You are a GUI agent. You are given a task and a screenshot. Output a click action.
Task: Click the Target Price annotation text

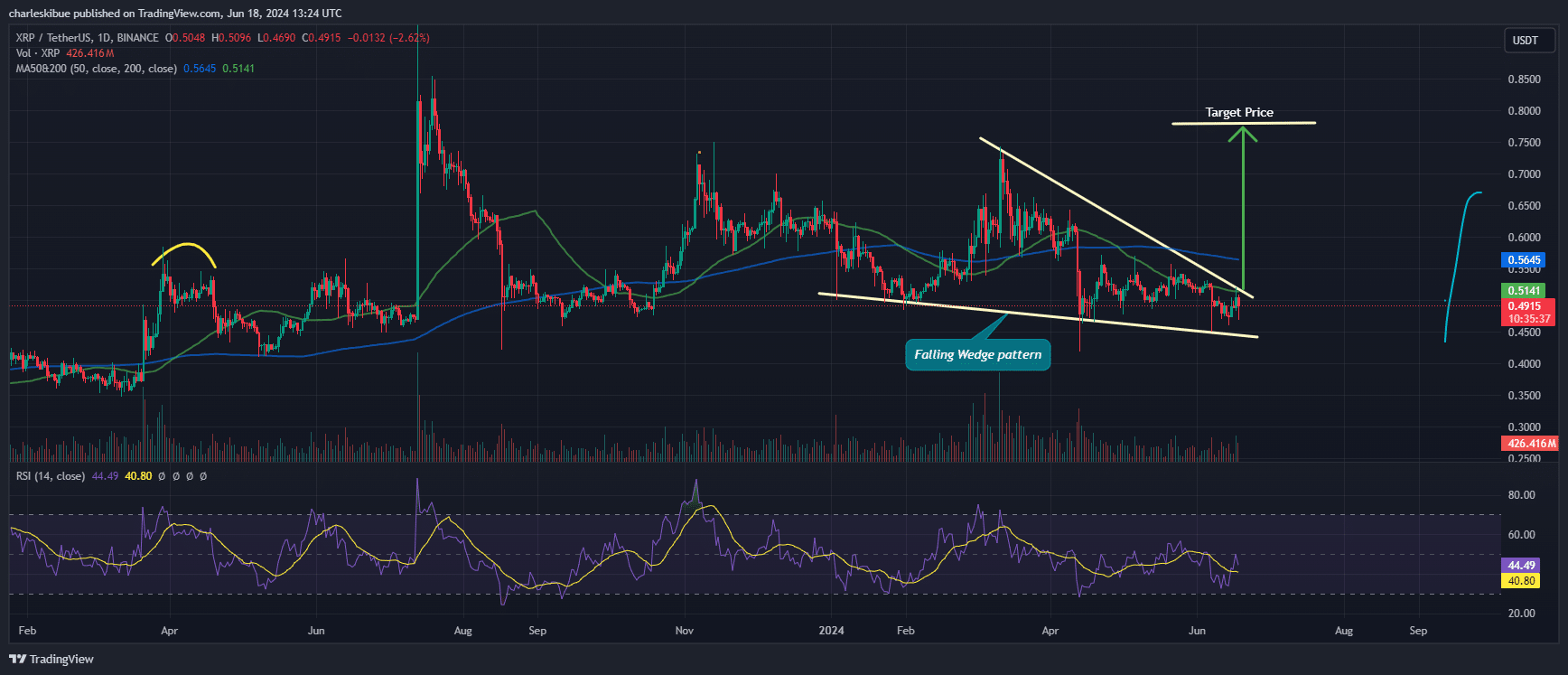coord(1239,112)
